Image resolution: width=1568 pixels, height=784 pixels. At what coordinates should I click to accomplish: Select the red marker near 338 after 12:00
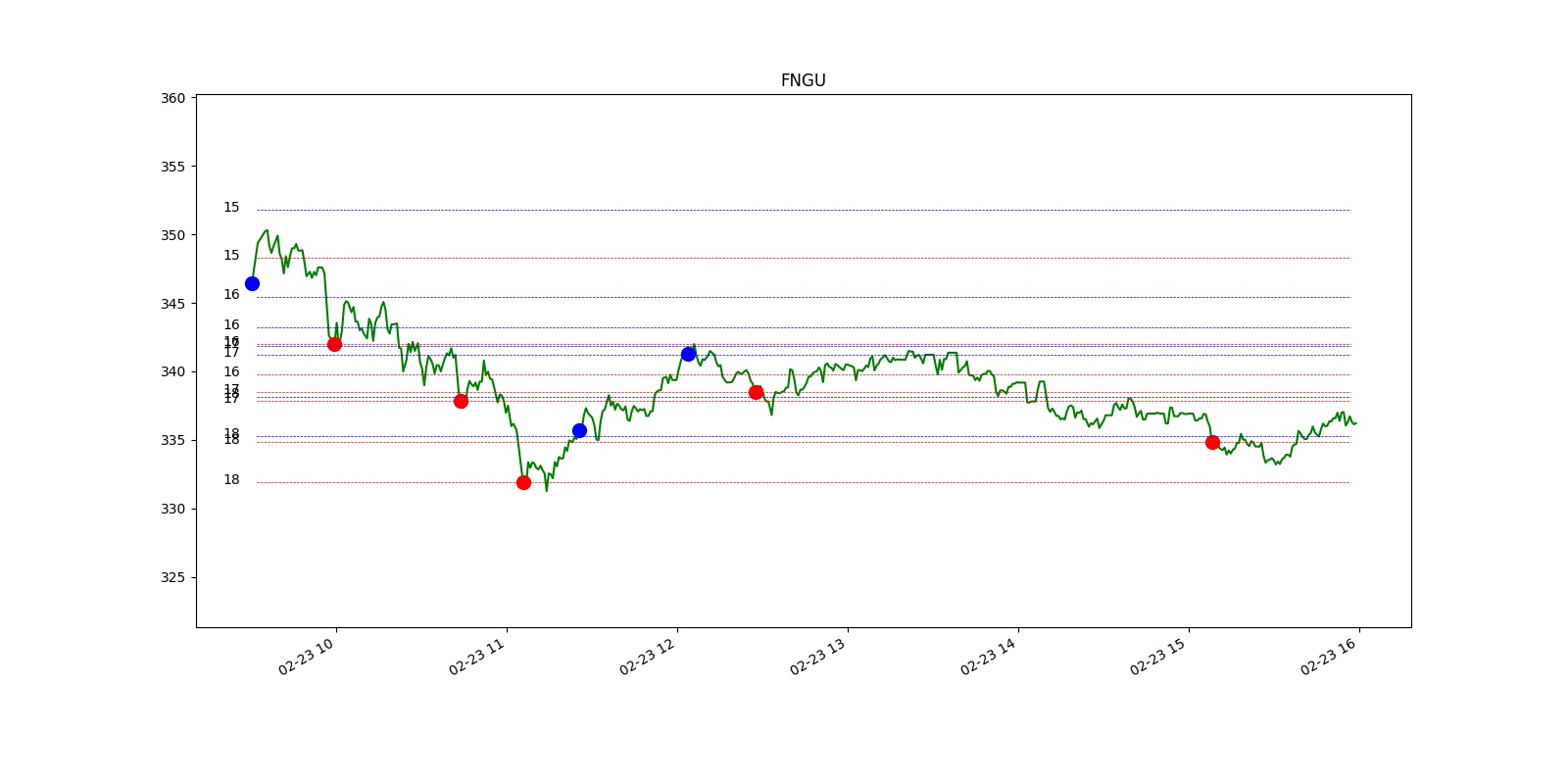(756, 392)
